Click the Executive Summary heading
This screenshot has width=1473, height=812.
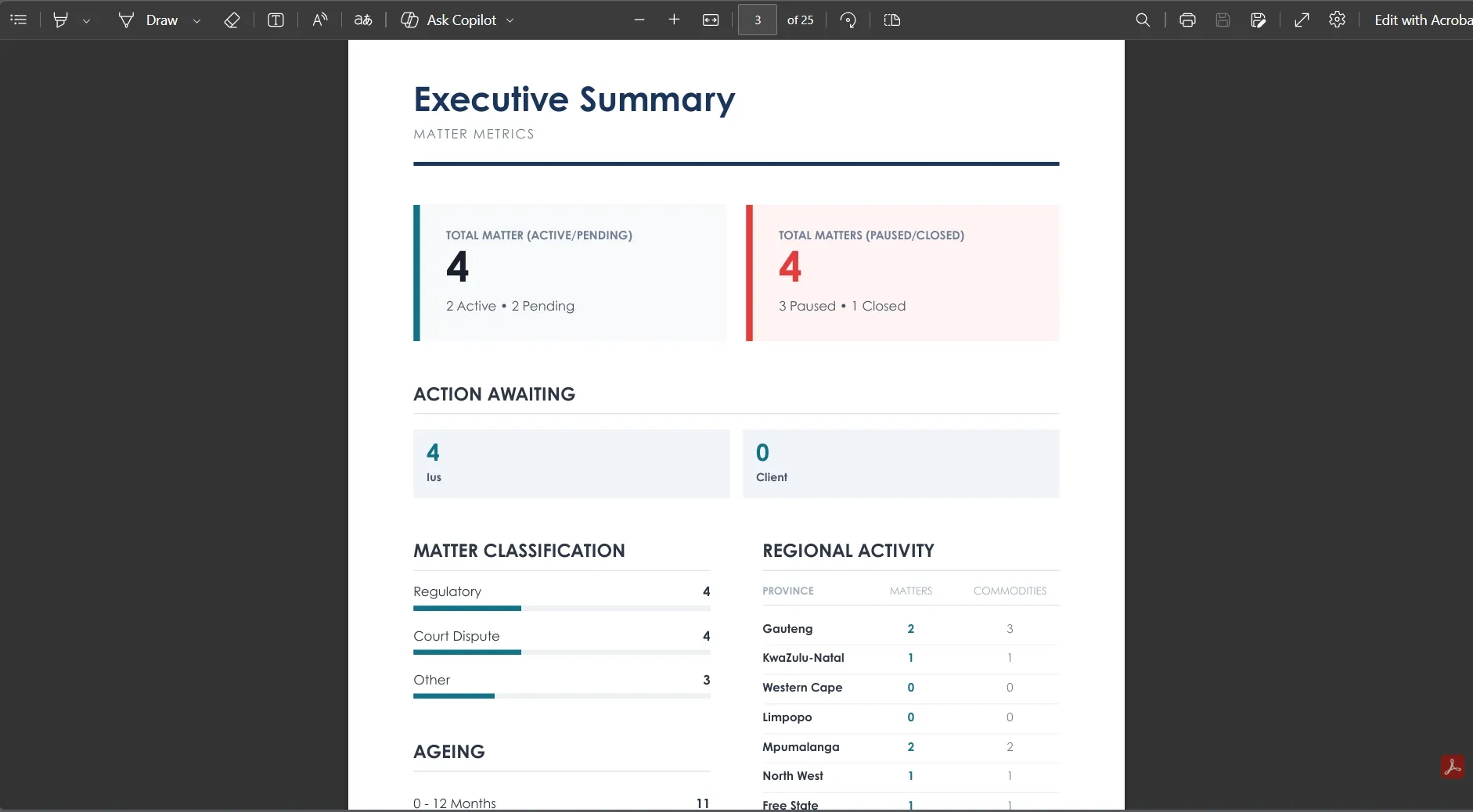pos(574,100)
